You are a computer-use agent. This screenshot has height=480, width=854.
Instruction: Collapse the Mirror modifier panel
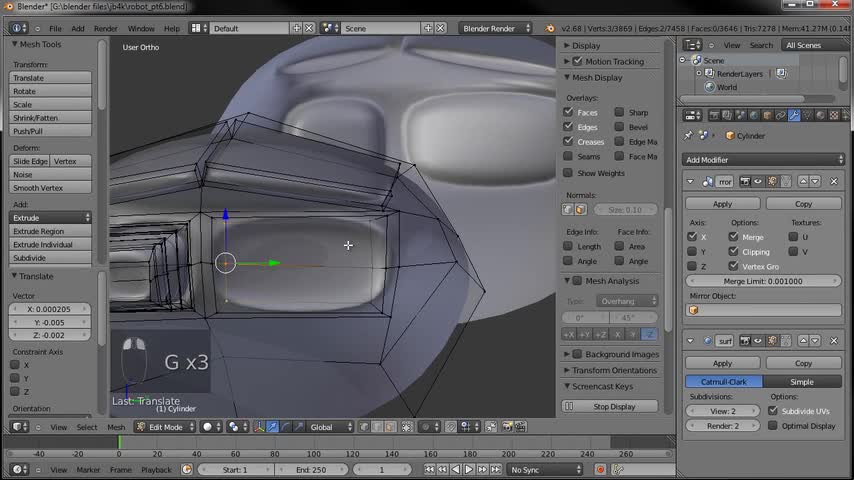coord(690,181)
